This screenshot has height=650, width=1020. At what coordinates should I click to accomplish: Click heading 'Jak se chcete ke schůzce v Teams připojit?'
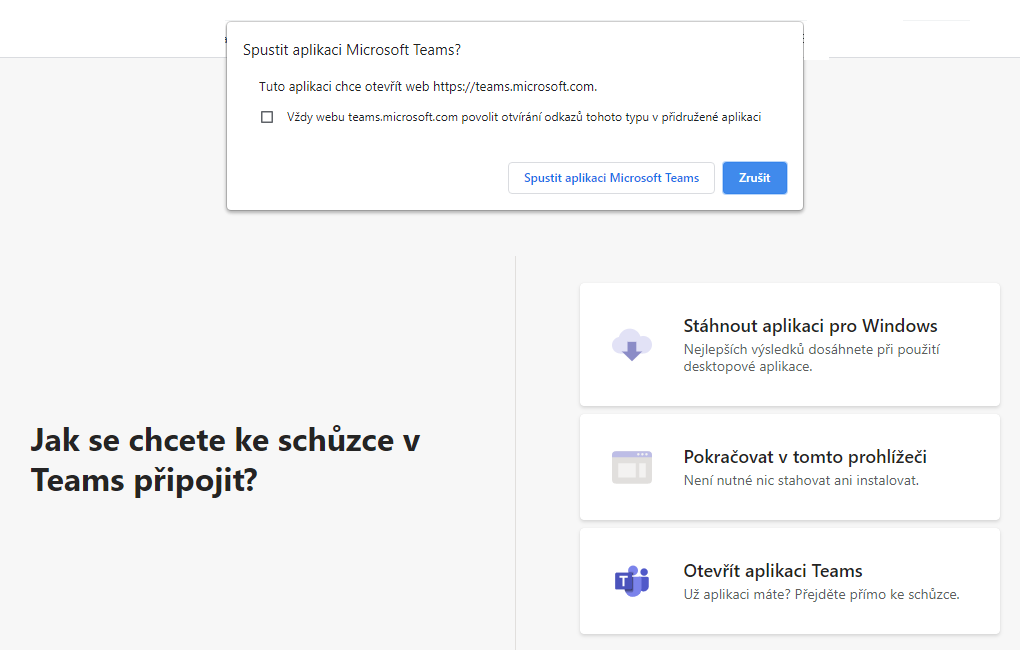pyautogui.click(x=226, y=460)
